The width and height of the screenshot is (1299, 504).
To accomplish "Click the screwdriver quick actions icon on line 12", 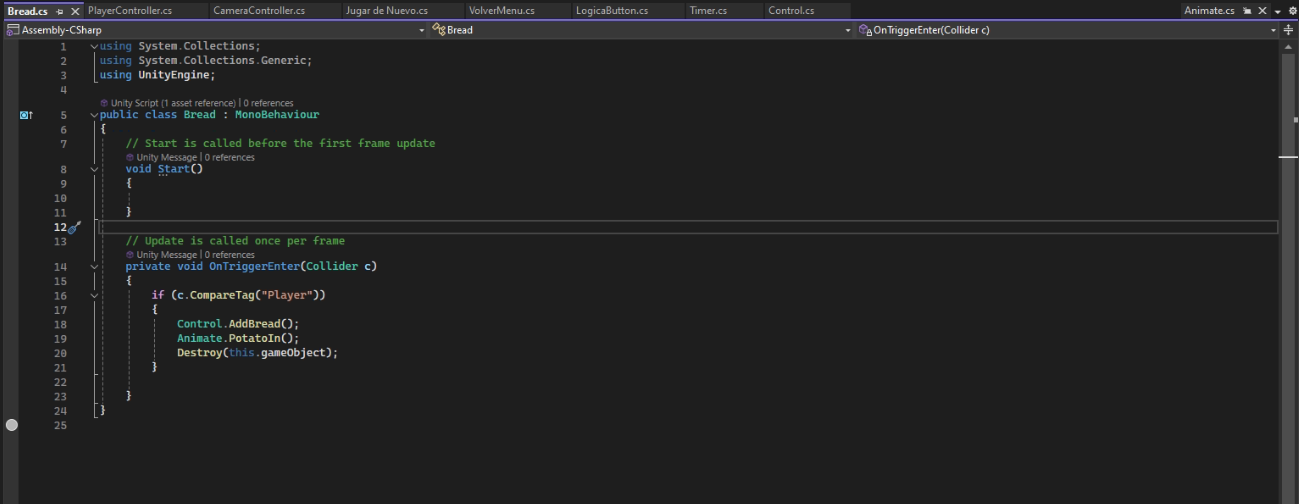I will (x=75, y=228).
